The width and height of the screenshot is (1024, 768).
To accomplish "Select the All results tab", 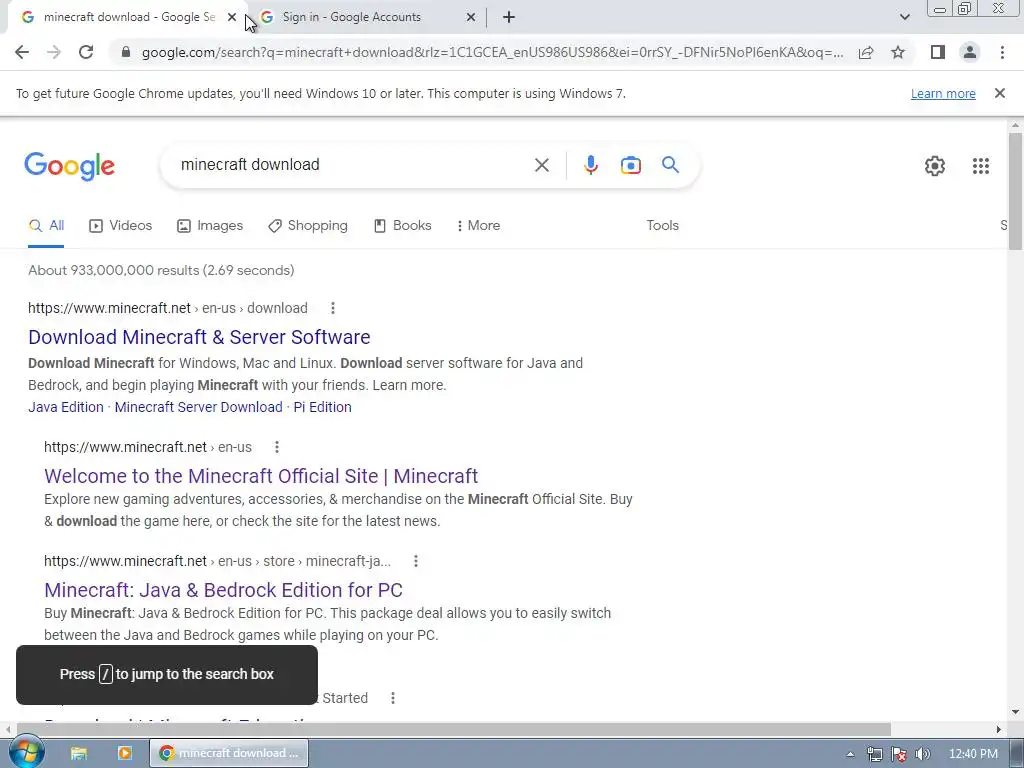I will 46,226.
